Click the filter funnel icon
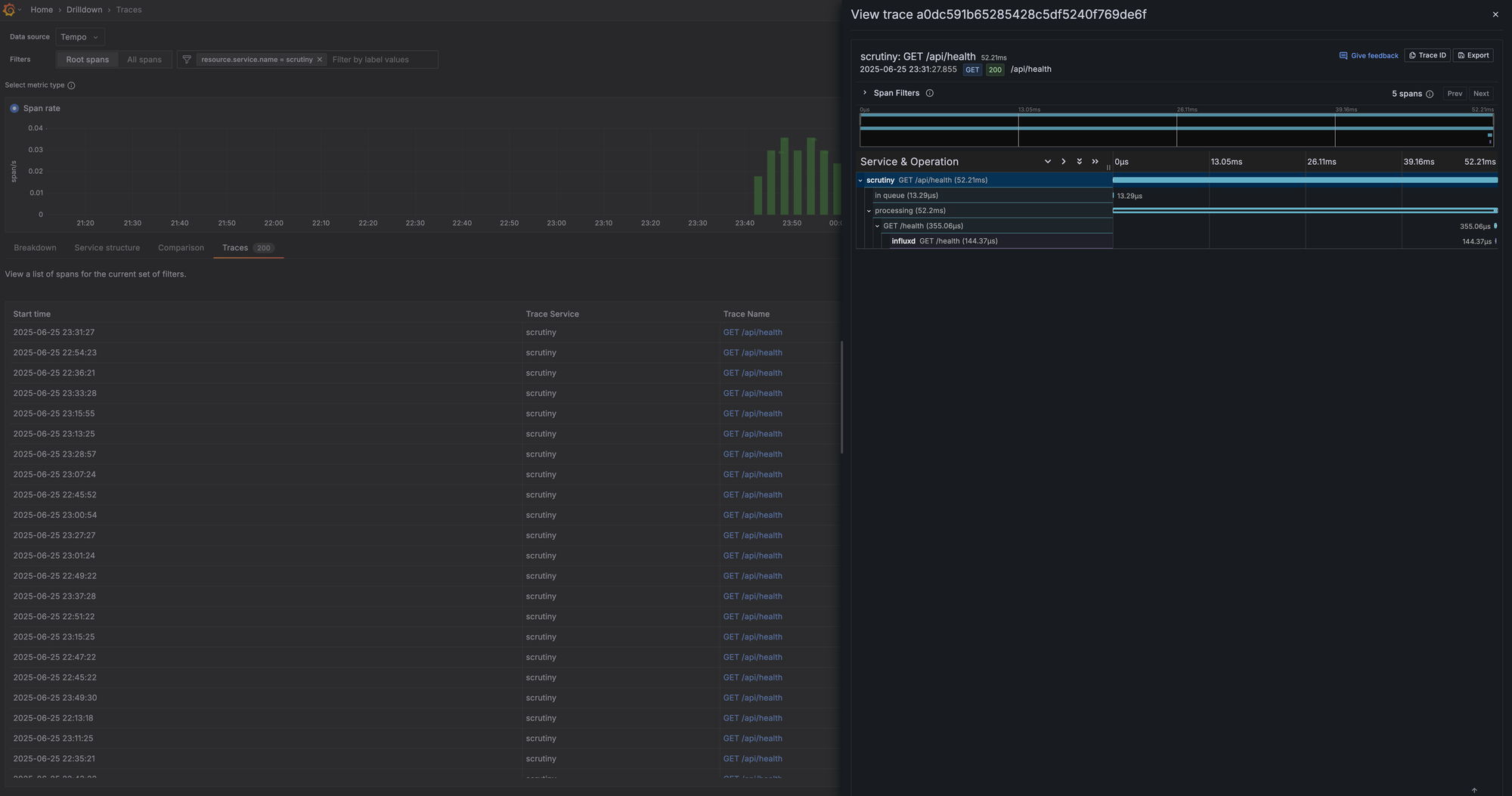This screenshot has width=1512, height=796. [x=187, y=60]
